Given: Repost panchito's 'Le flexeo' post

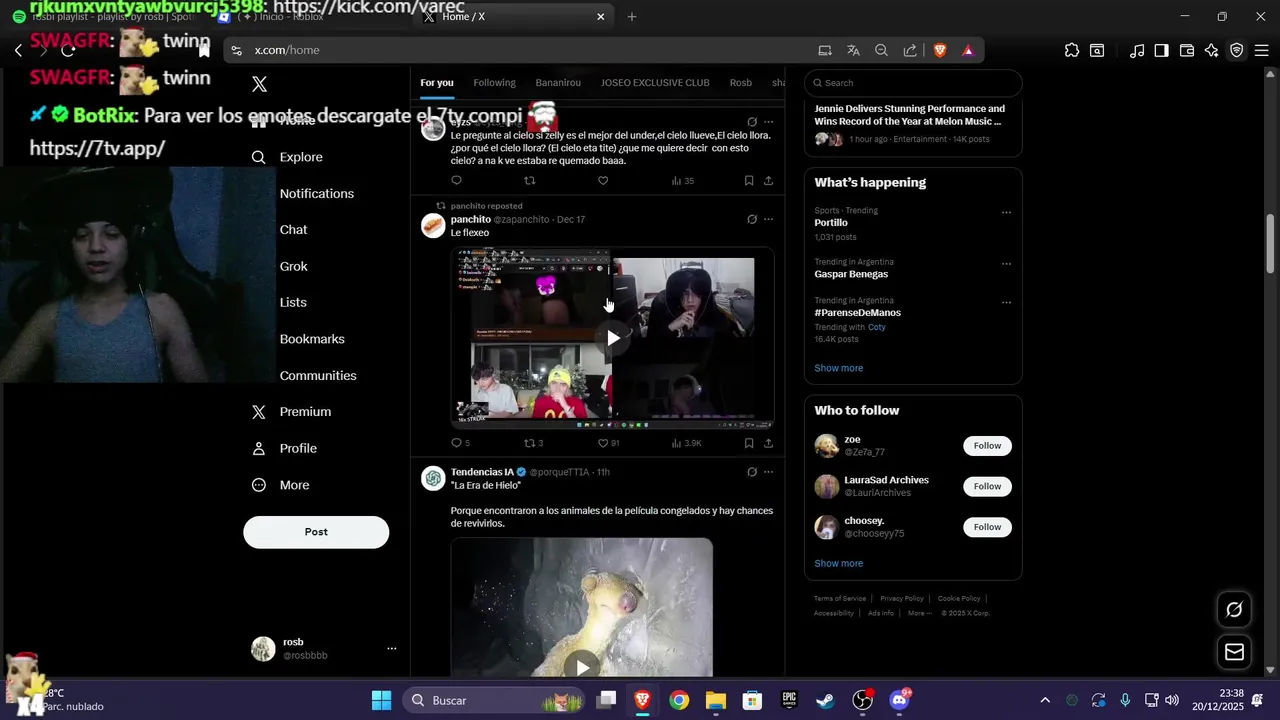Looking at the screenshot, I should [x=534, y=443].
